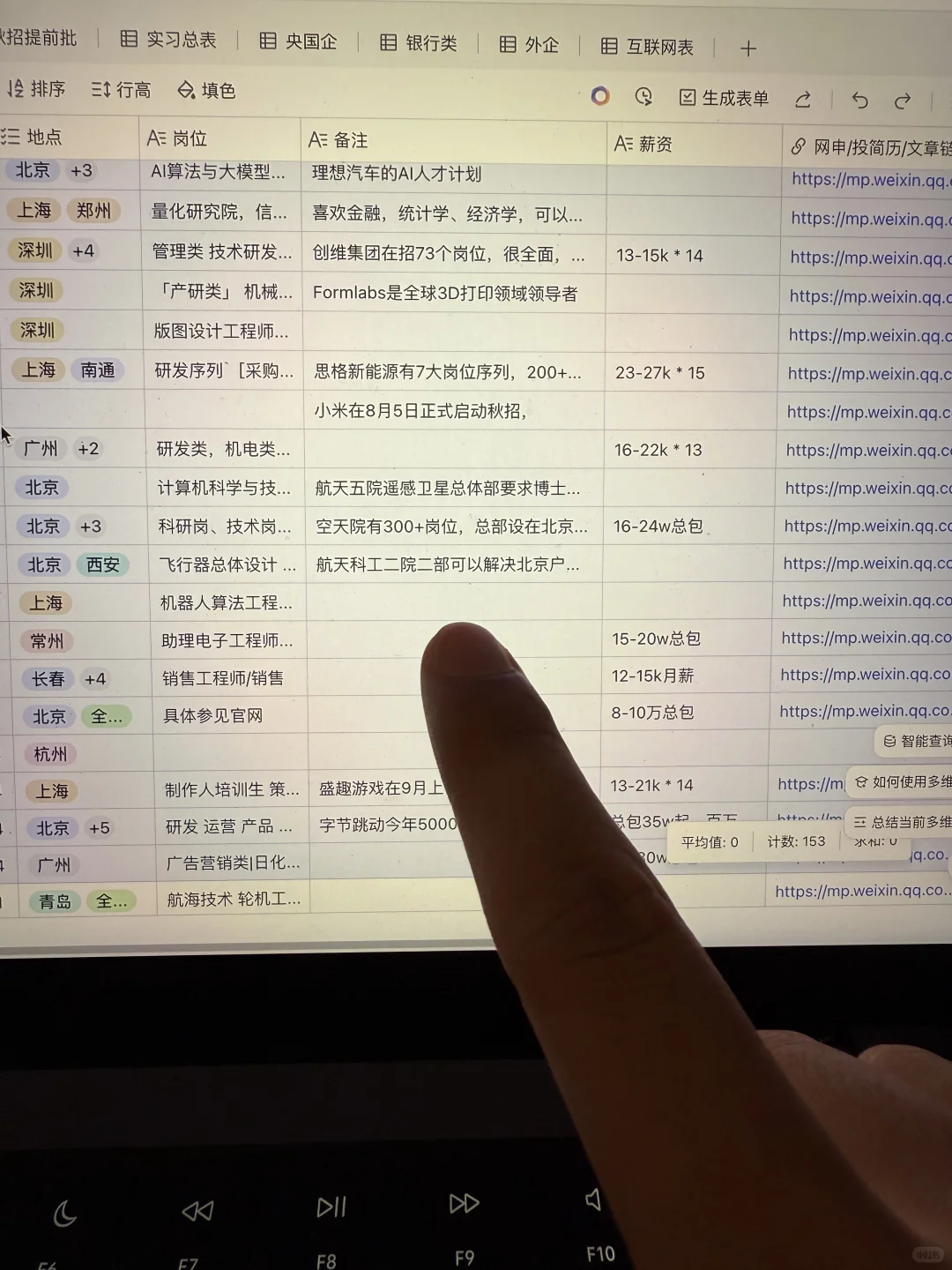The width and height of the screenshot is (952, 1270).
Task: Switch to the 银行类 tab
Action: pos(419,43)
